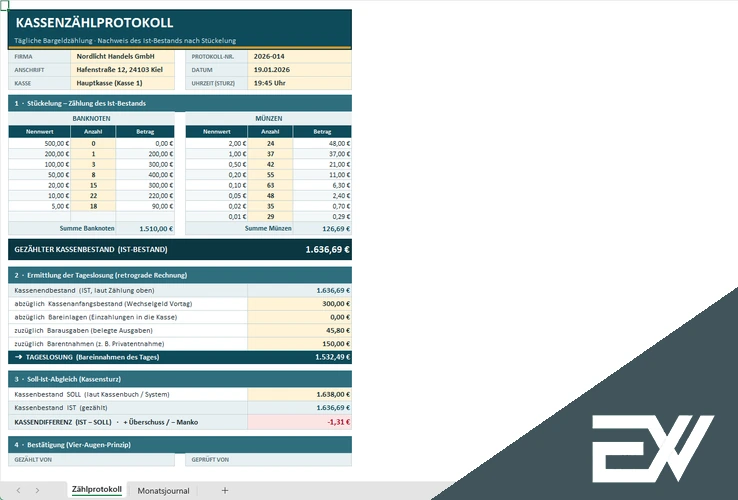Select the Hauptkasse (Kasse 1) cell
The width and height of the screenshot is (738, 500).
(x=122, y=83)
